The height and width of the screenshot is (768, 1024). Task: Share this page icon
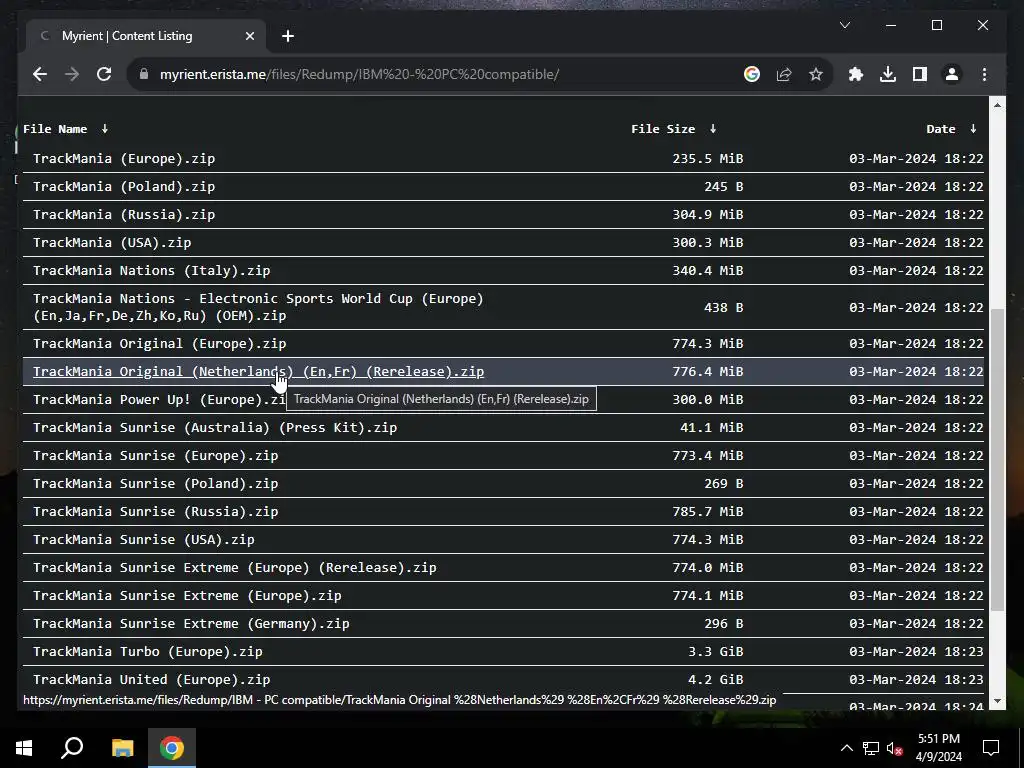(x=784, y=74)
